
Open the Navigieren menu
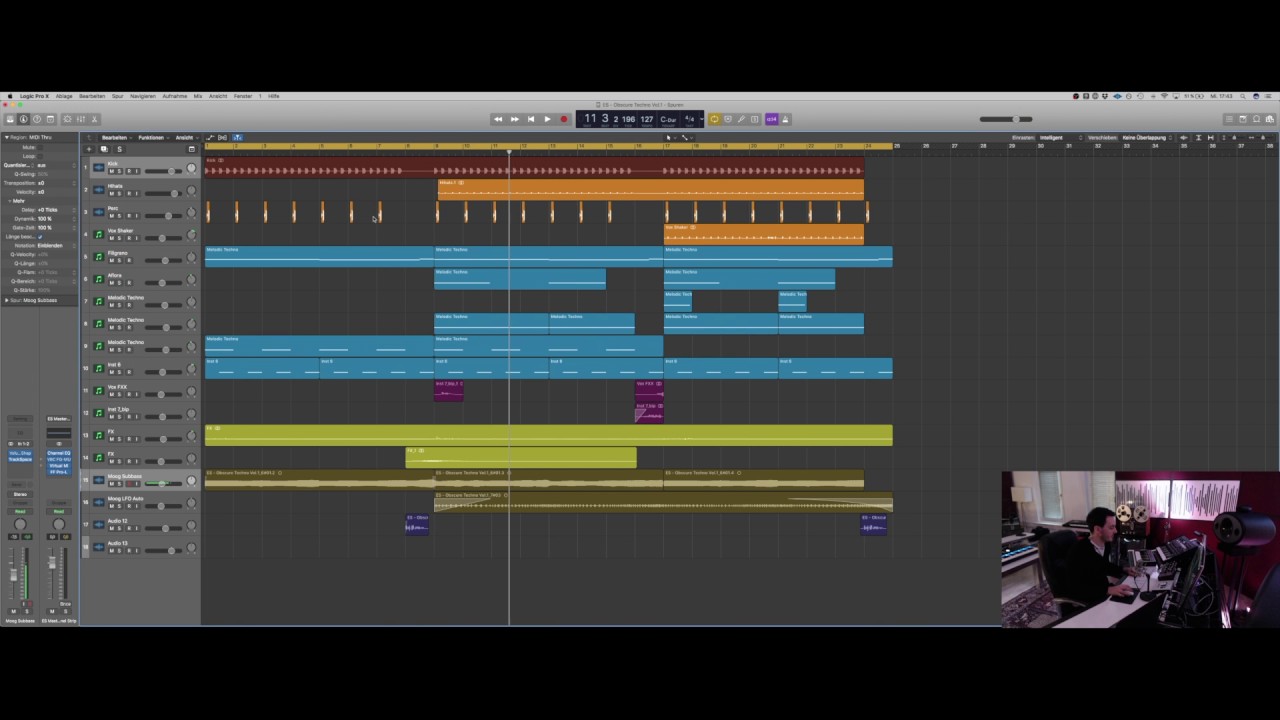point(143,96)
